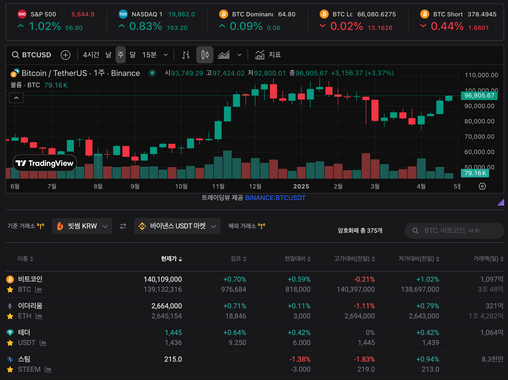Sort the list by 현재가 column
508x380 pixels.
coord(171,259)
